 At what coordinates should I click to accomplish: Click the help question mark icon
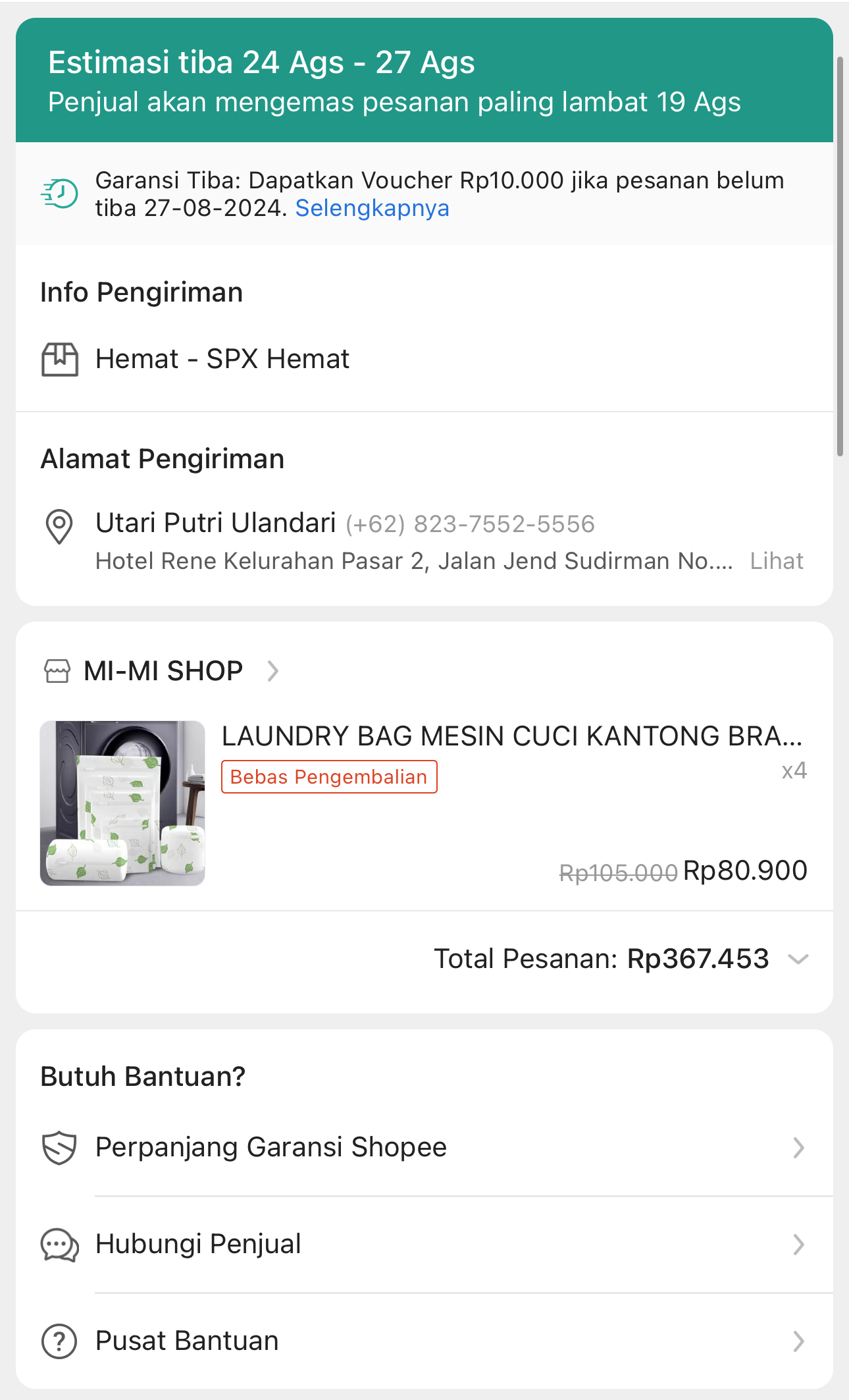tap(59, 1341)
